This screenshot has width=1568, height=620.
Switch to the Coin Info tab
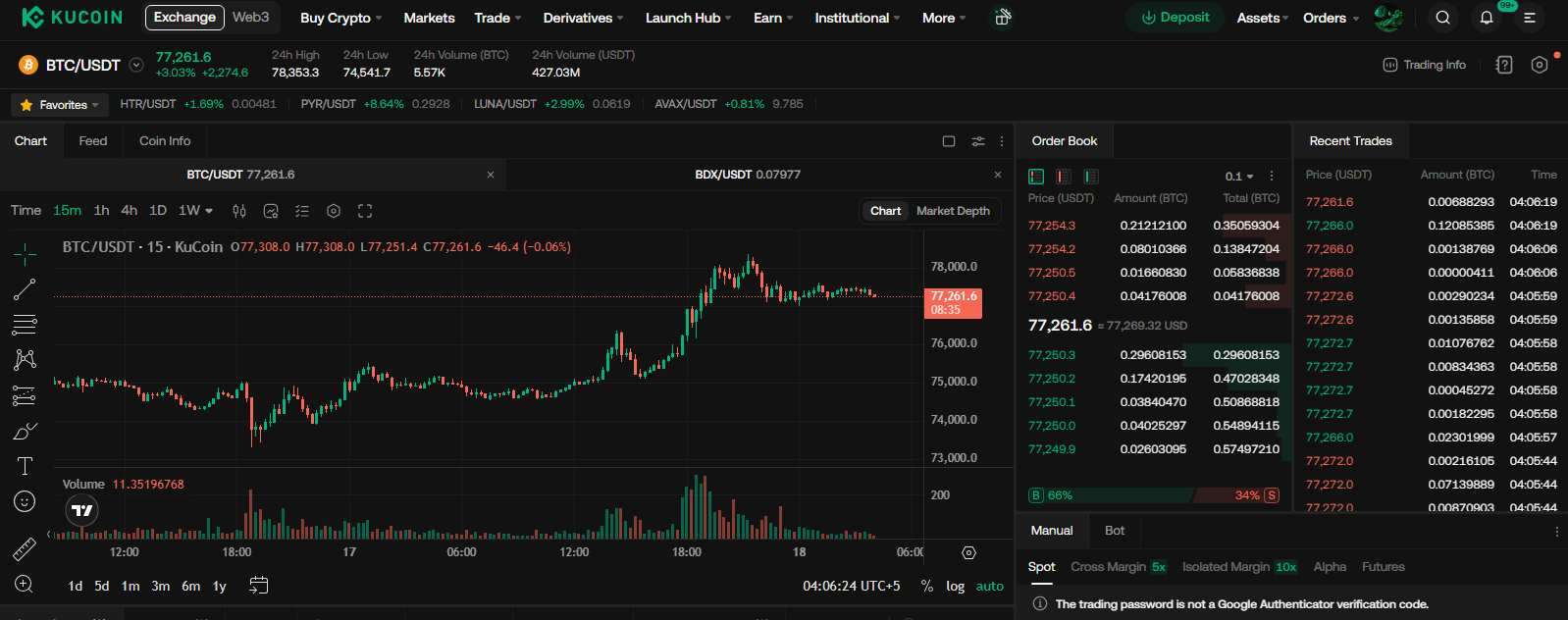[165, 141]
